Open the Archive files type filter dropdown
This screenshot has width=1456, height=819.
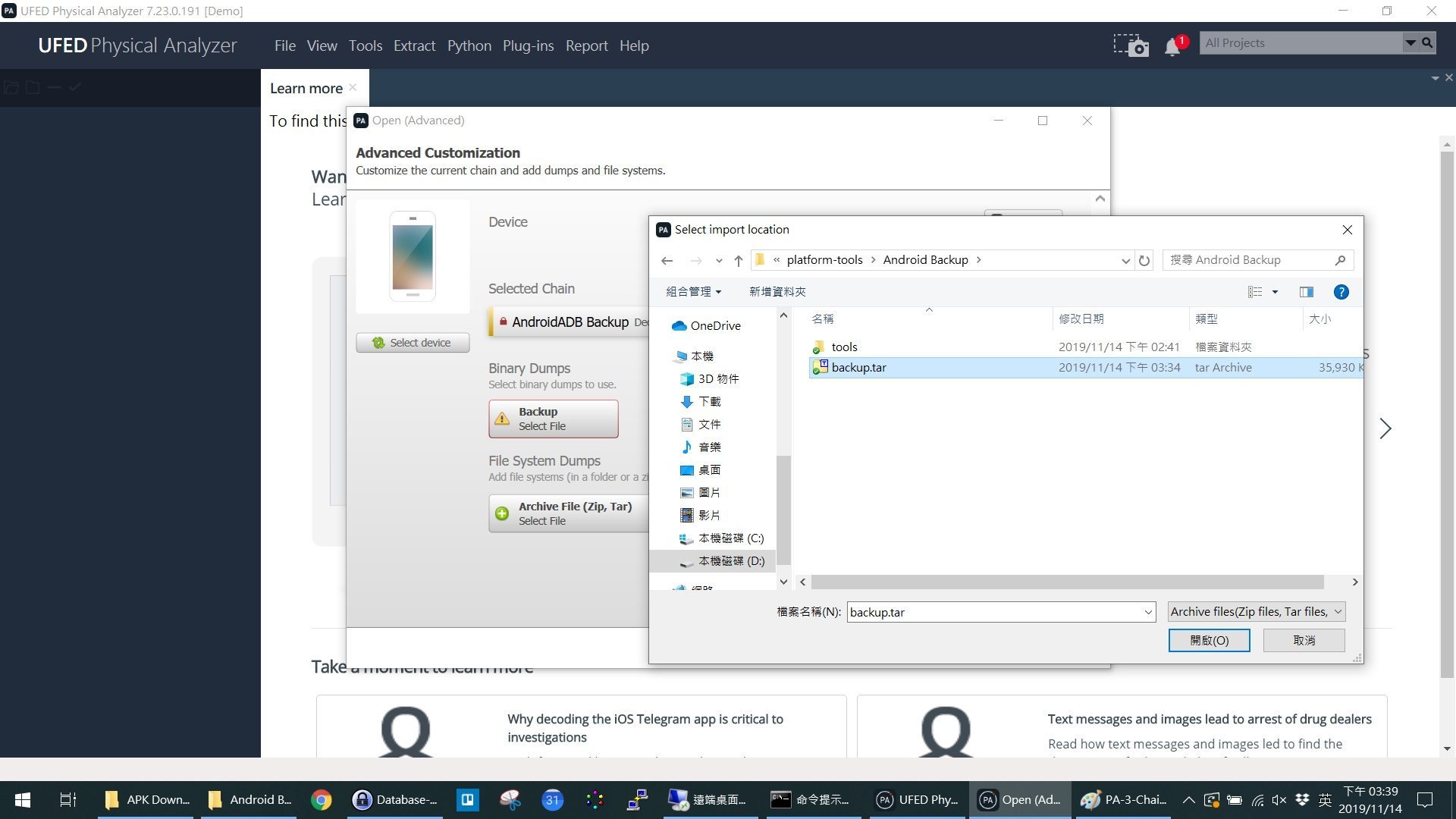click(x=1257, y=612)
